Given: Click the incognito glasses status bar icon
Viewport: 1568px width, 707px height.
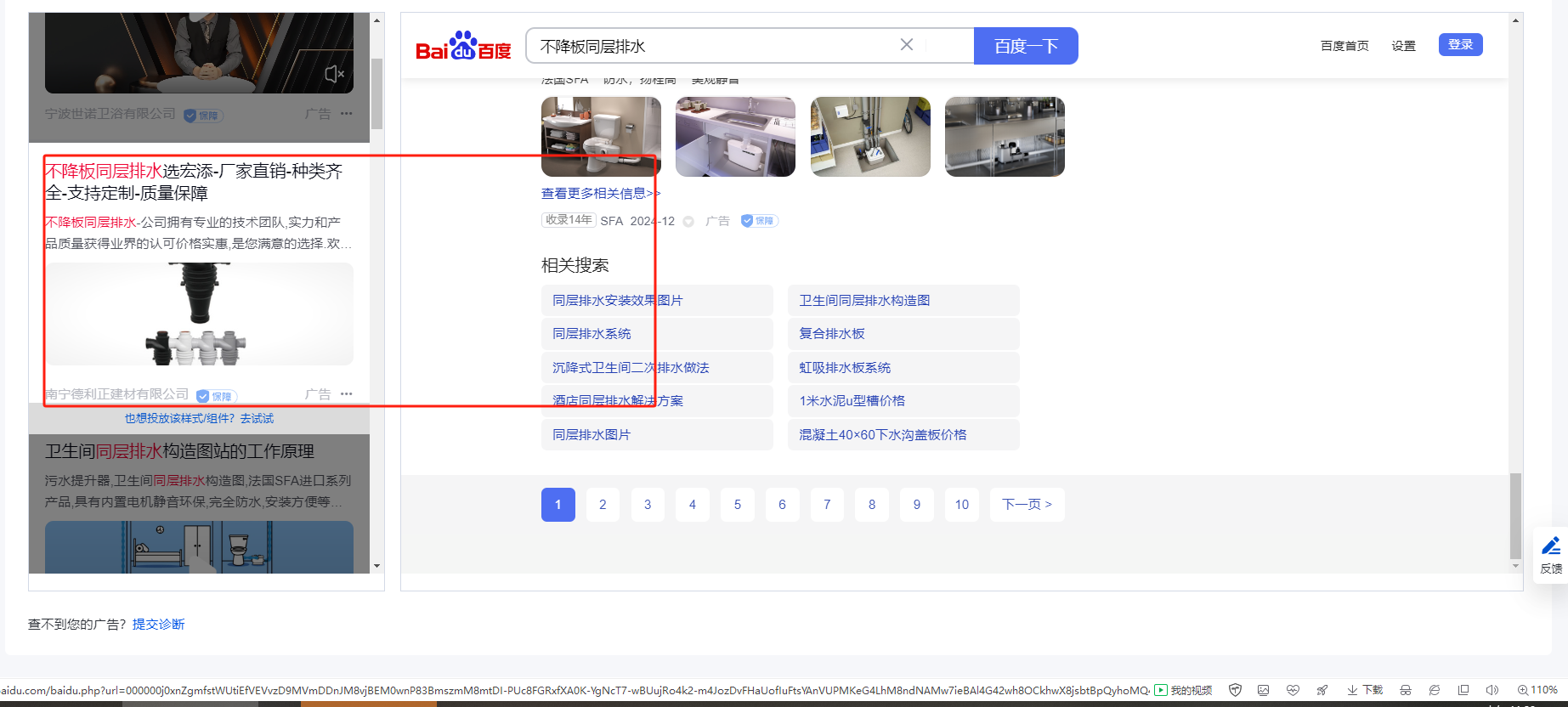Looking at the screenshot, I should click(1406, 690).
